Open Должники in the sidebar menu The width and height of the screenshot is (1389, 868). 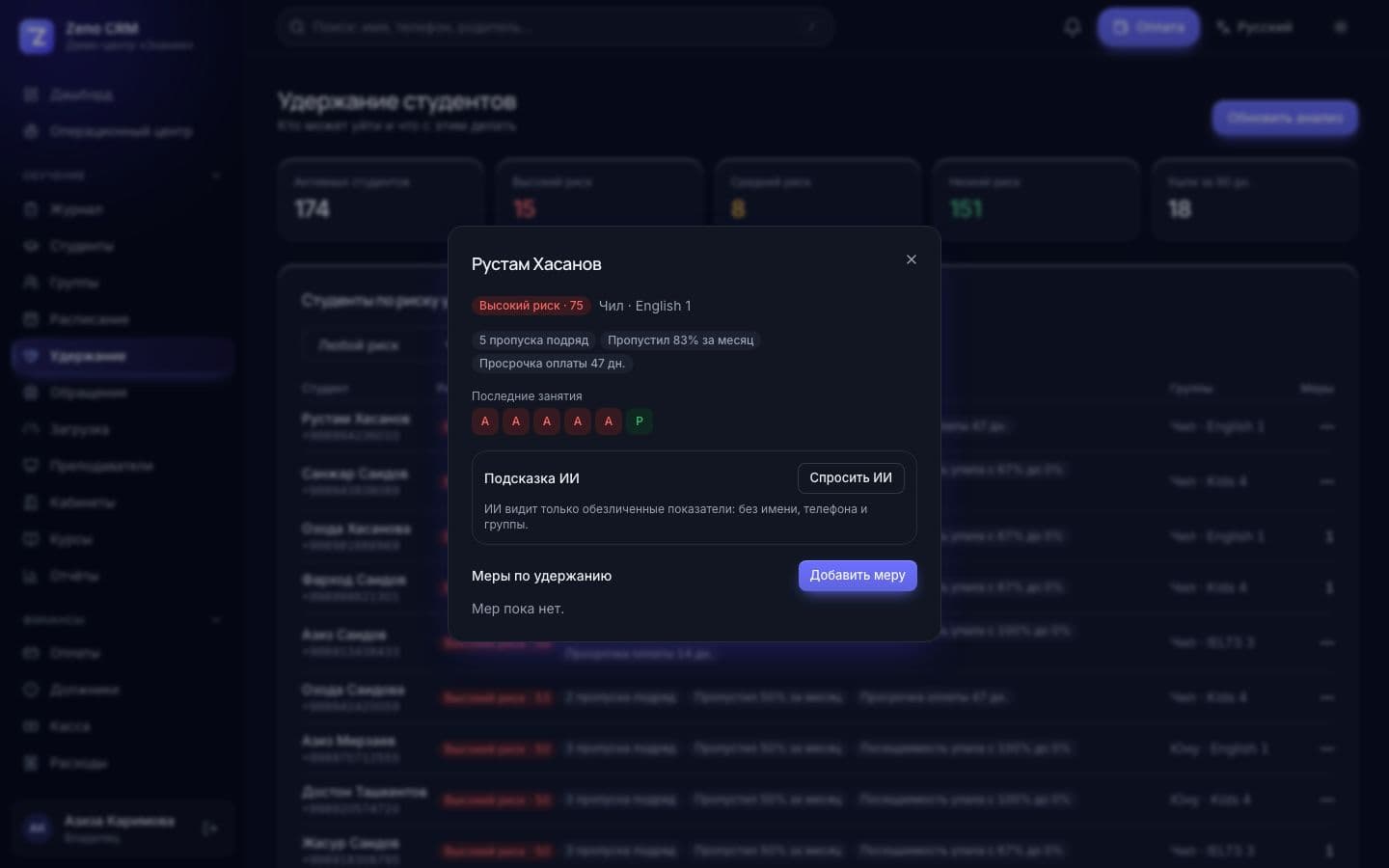[x=123, y=690]
